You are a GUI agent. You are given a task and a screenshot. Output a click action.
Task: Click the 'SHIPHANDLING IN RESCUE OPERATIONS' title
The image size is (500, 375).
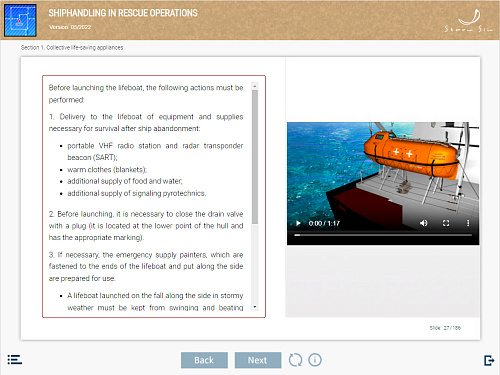coord(123,13)
